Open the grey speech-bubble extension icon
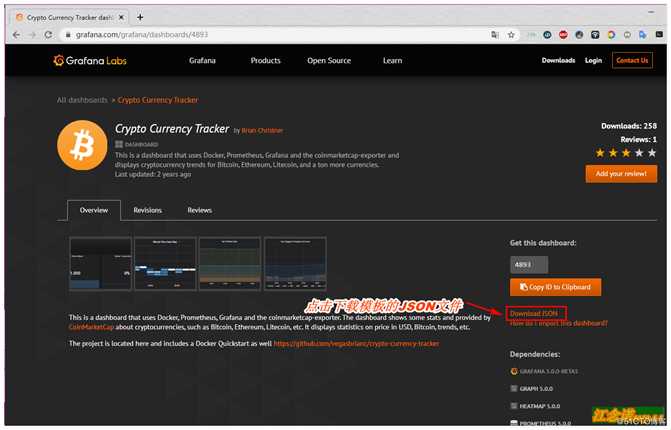Viewport: 671px width, 430px height. tap(627, 35)
